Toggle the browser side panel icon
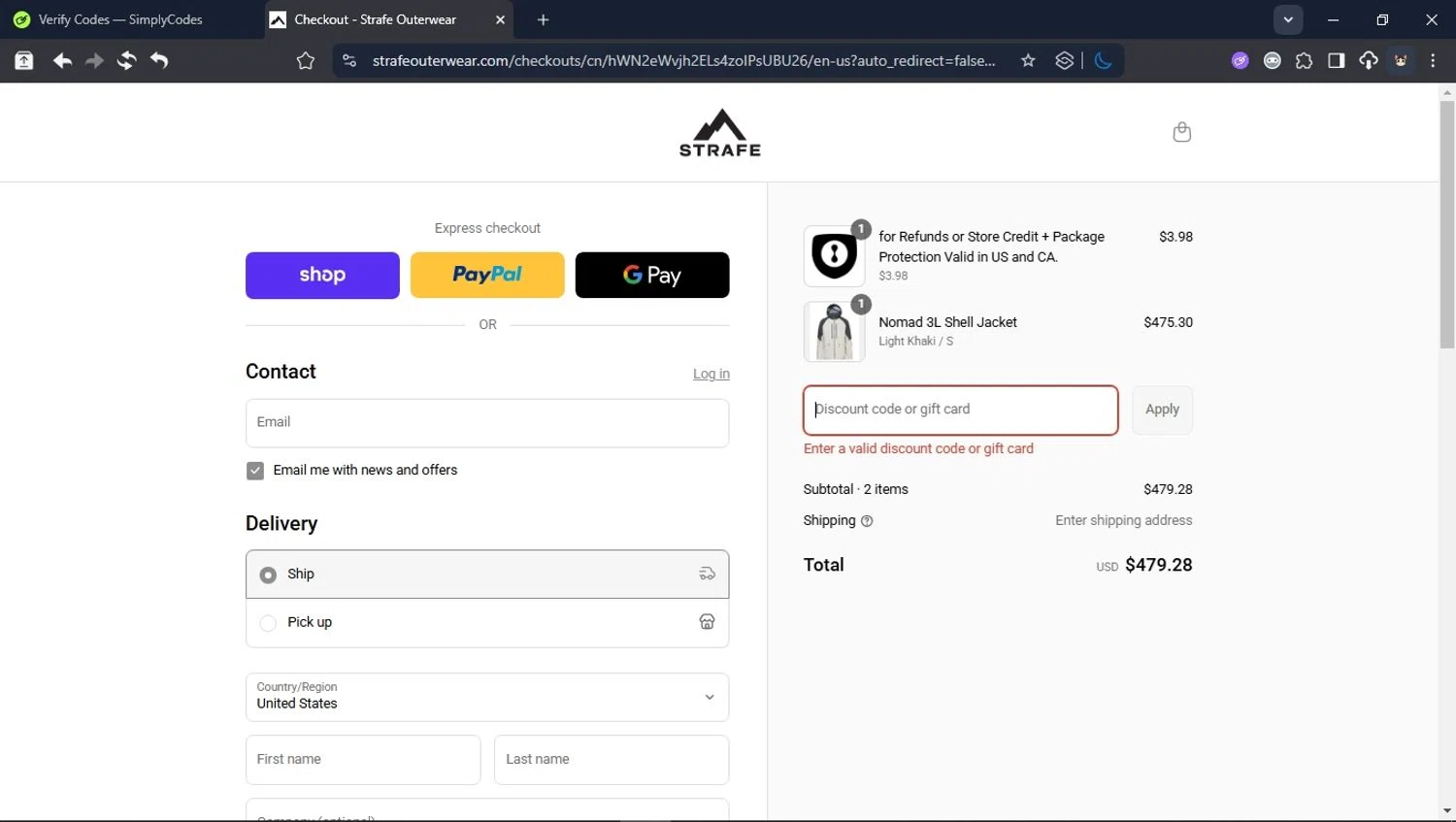 (x=1336, y=61)
